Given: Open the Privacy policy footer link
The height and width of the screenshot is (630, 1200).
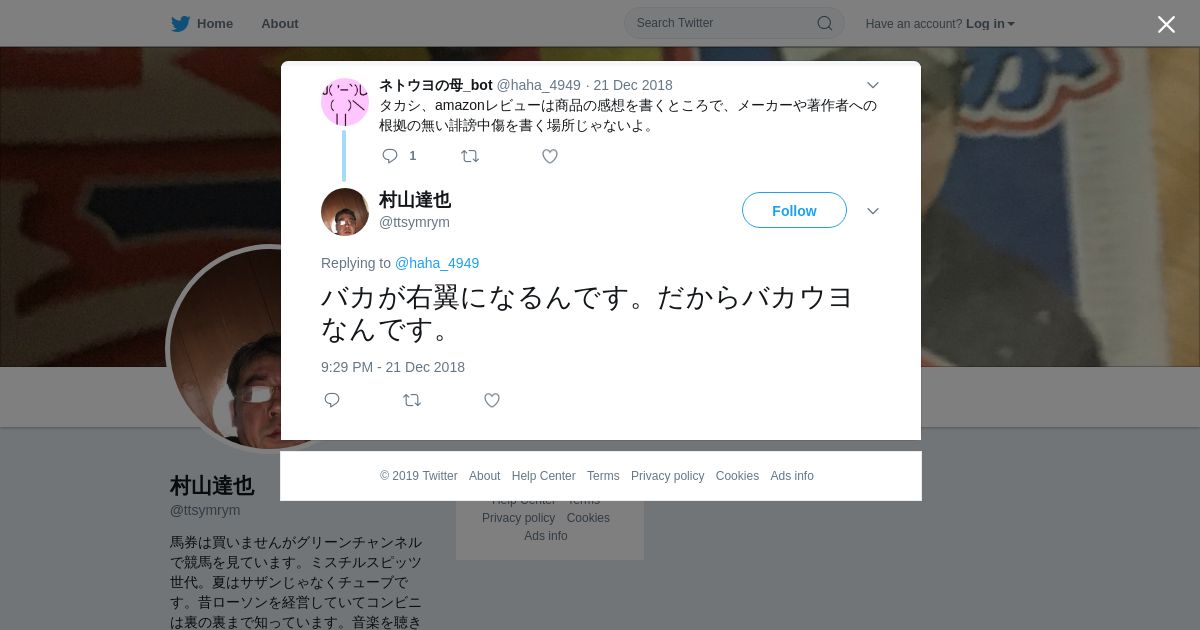Looking at the screenshot, I should coord(667,476).
